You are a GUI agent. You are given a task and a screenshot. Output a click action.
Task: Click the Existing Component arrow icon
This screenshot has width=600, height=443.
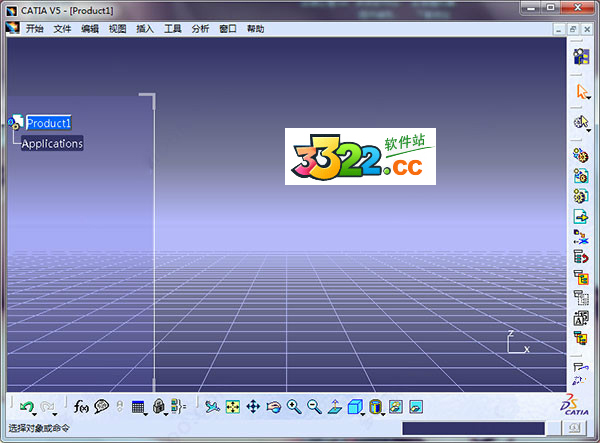[x=581, y=217]
